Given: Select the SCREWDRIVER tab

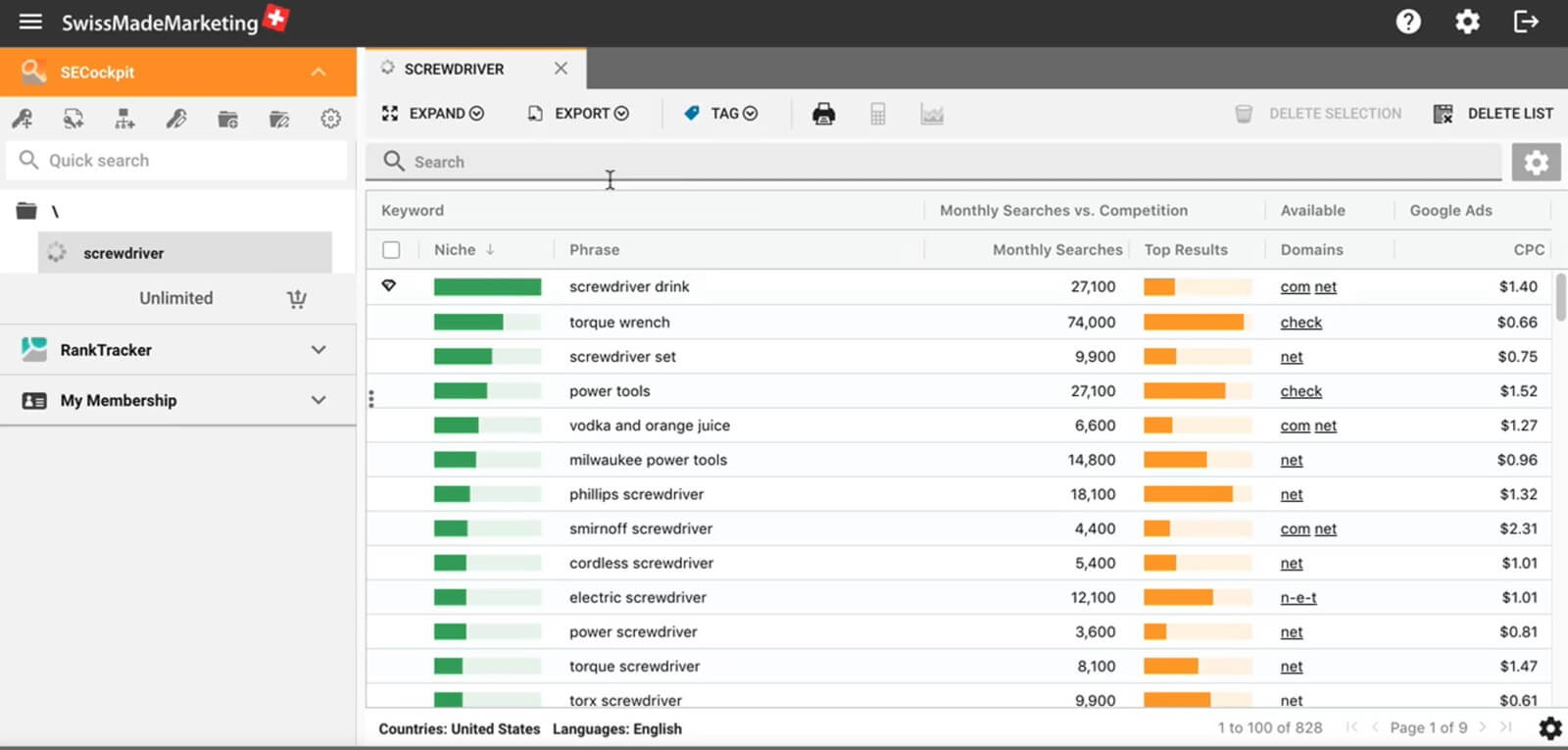Looking at the screenshot, I should tap(455, 69).
